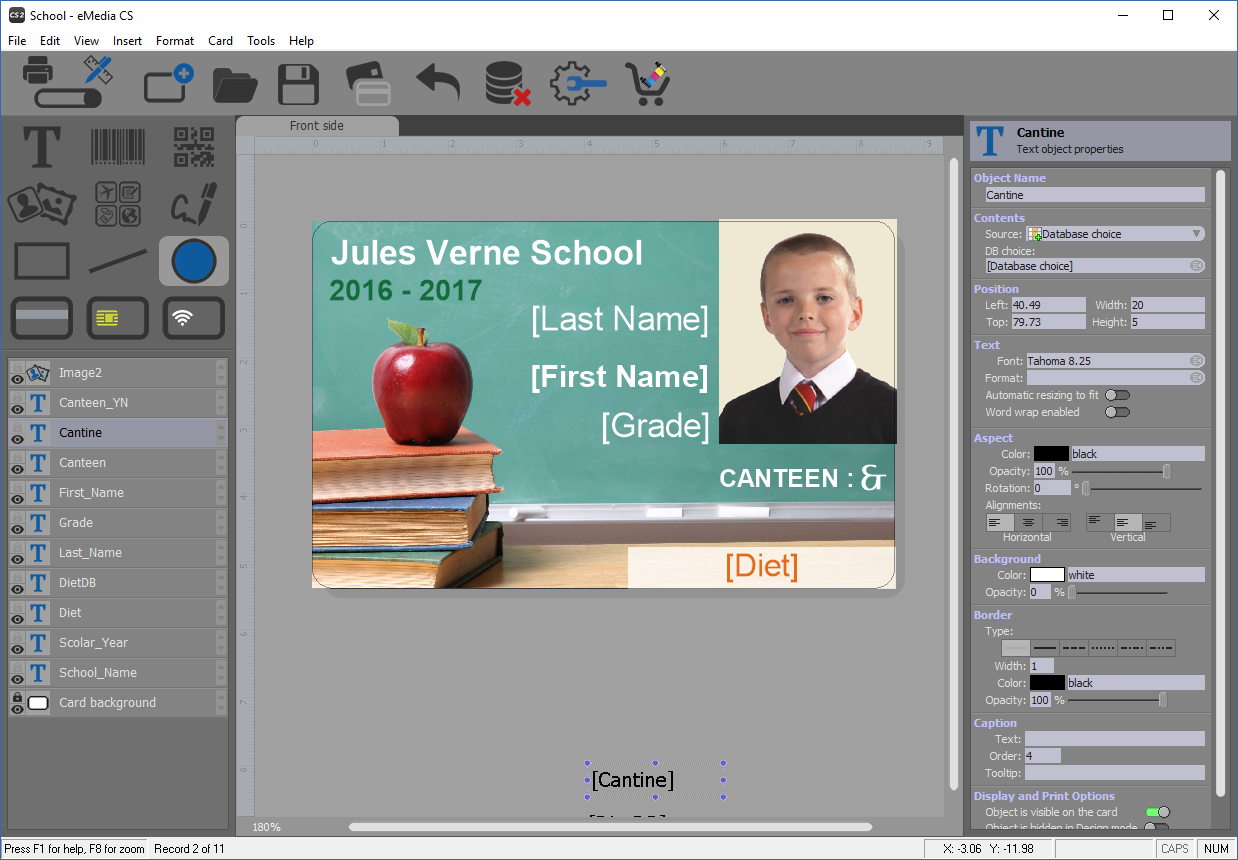1238x860 pixels.
Task: Switch to the Front side tab
Action: pyautogui.click(x=317, y=126)
